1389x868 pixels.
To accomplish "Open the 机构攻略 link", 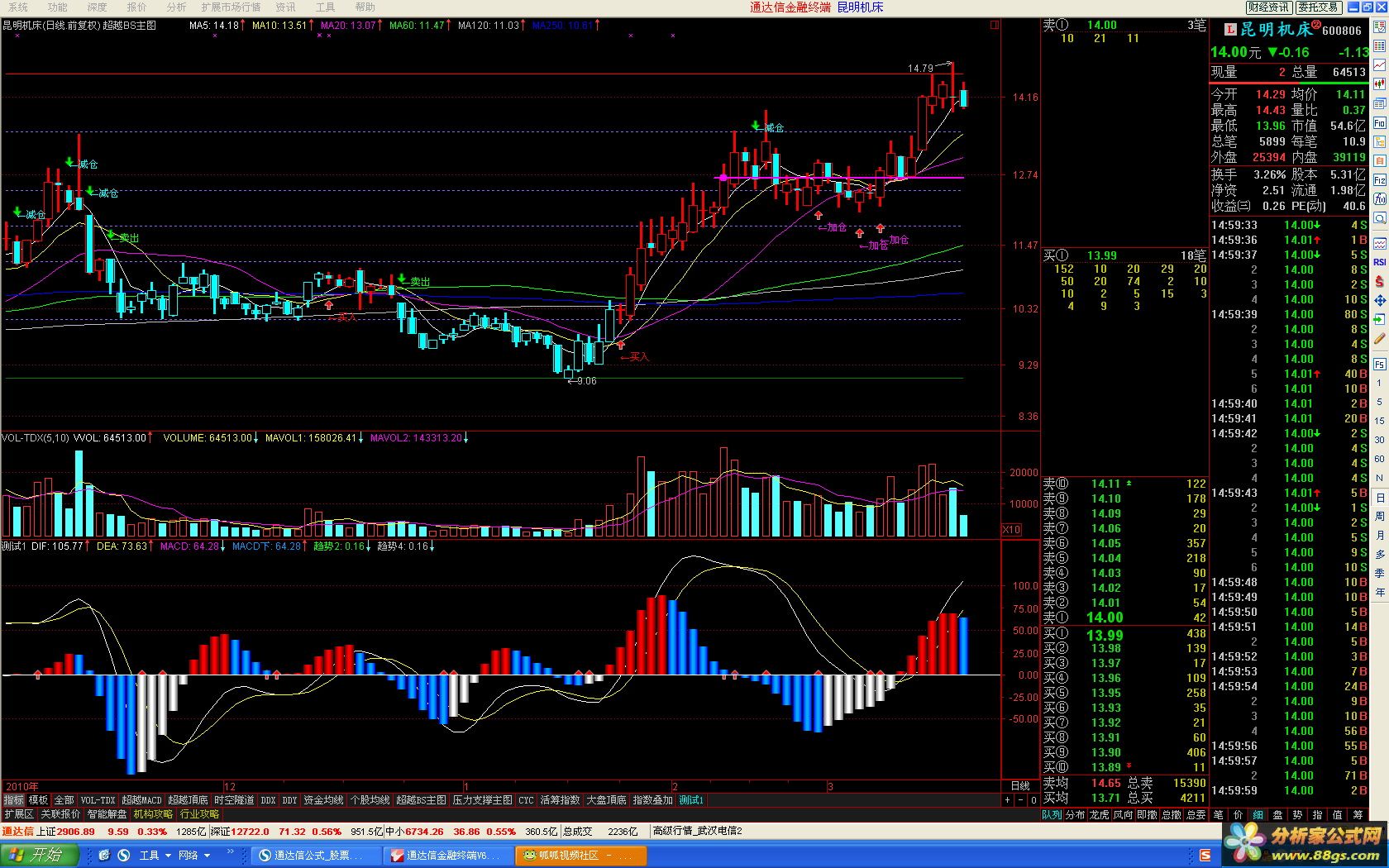I will 154,814.
